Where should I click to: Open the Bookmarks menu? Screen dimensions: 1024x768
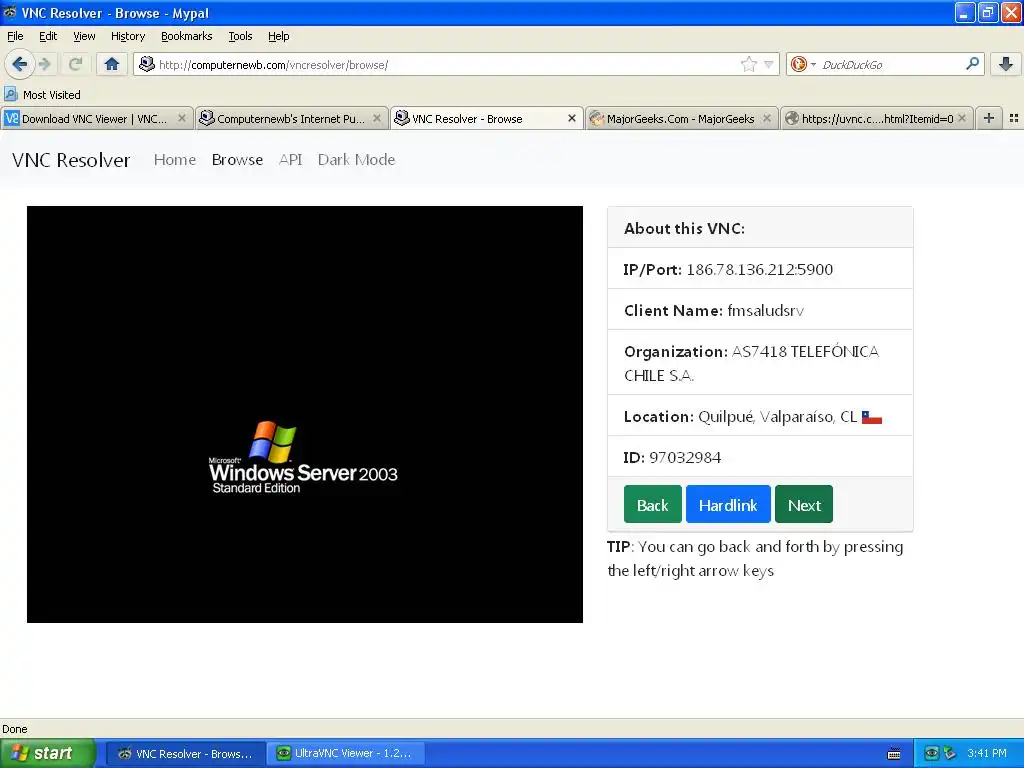tap(186, 36)
